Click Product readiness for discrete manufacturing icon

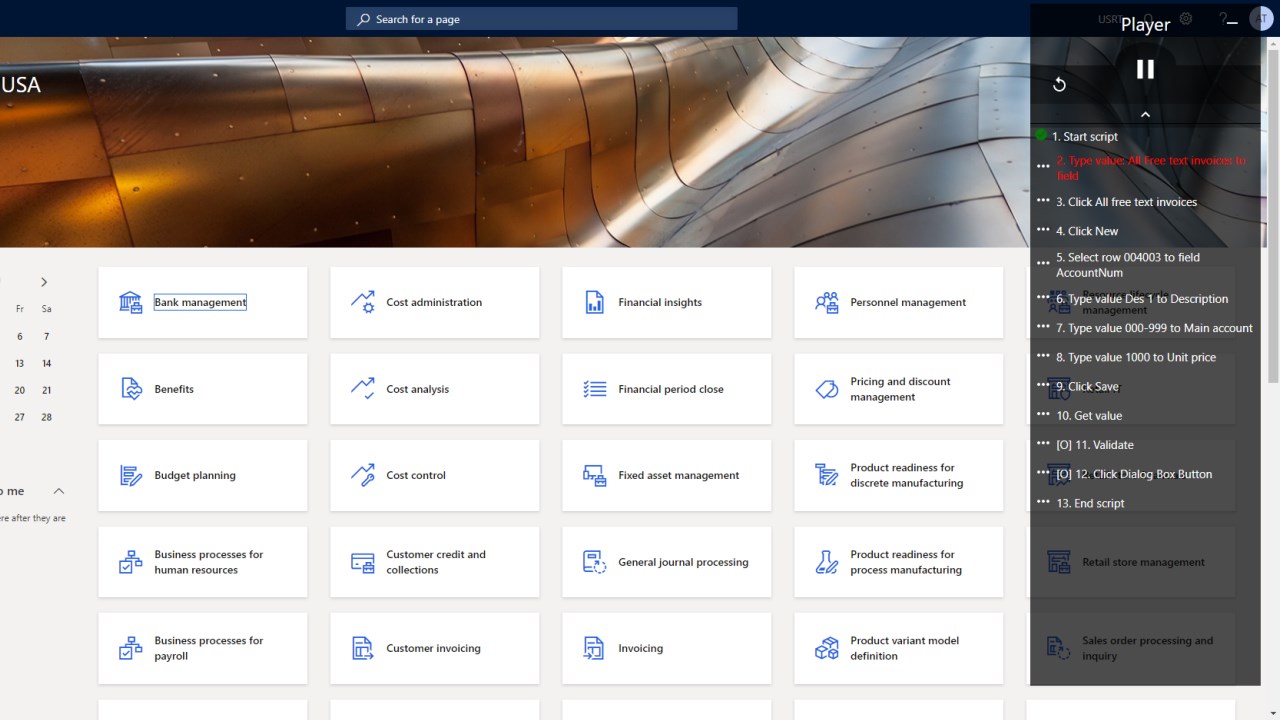point(827,475)
